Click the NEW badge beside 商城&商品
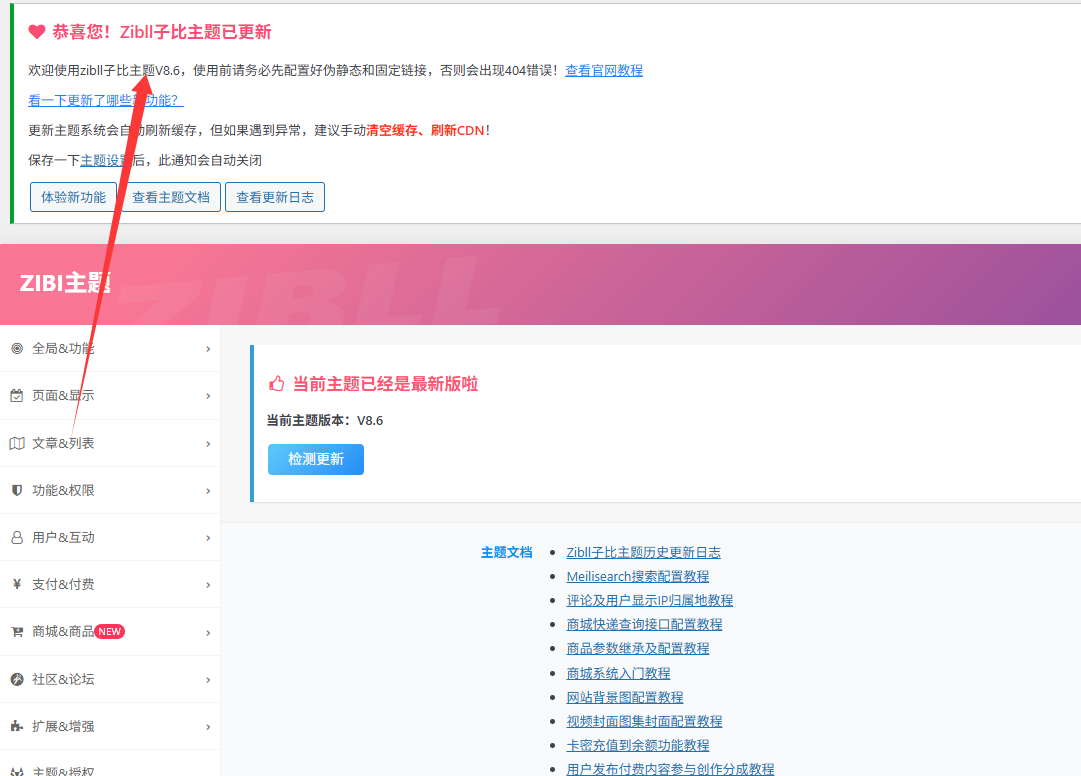The height and width of the screenshot is (776, 1081). point(110,632)
